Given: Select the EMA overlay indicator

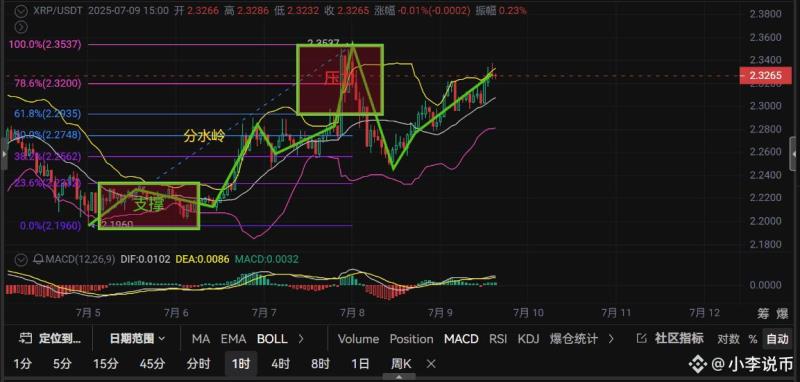Looking at the screenshot, I should pos(234,339).
